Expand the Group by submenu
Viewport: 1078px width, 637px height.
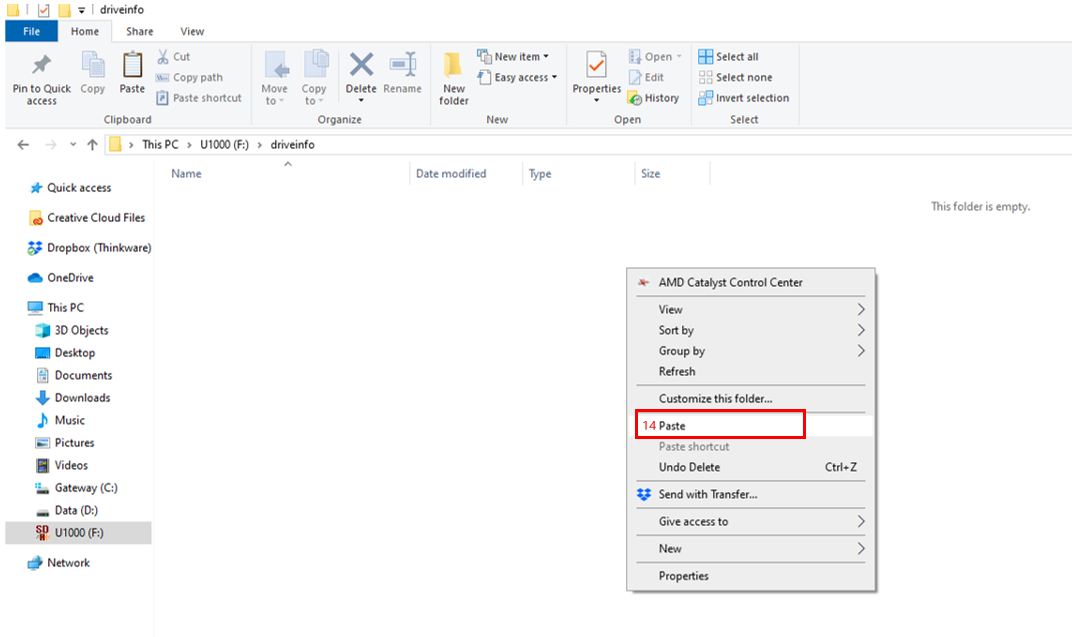point(751,351)
